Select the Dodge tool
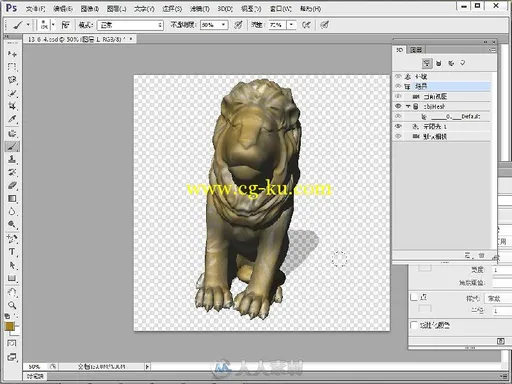Image resolution: width=512 pixels, height=384 pixels. (12, 224)
